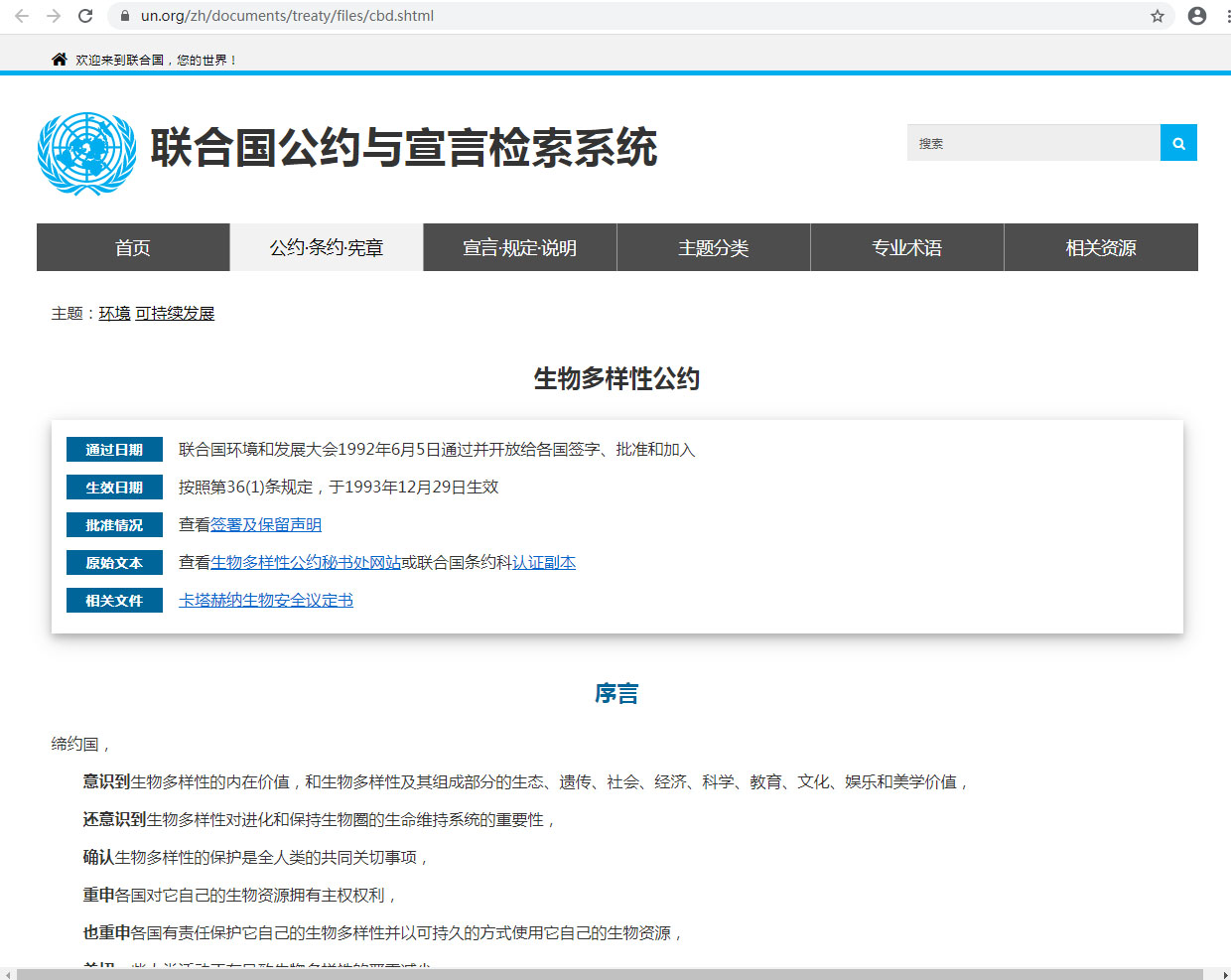
Task: Visit the 生物多样性公约秘书处网站 link
Action: tap(306, 563)
